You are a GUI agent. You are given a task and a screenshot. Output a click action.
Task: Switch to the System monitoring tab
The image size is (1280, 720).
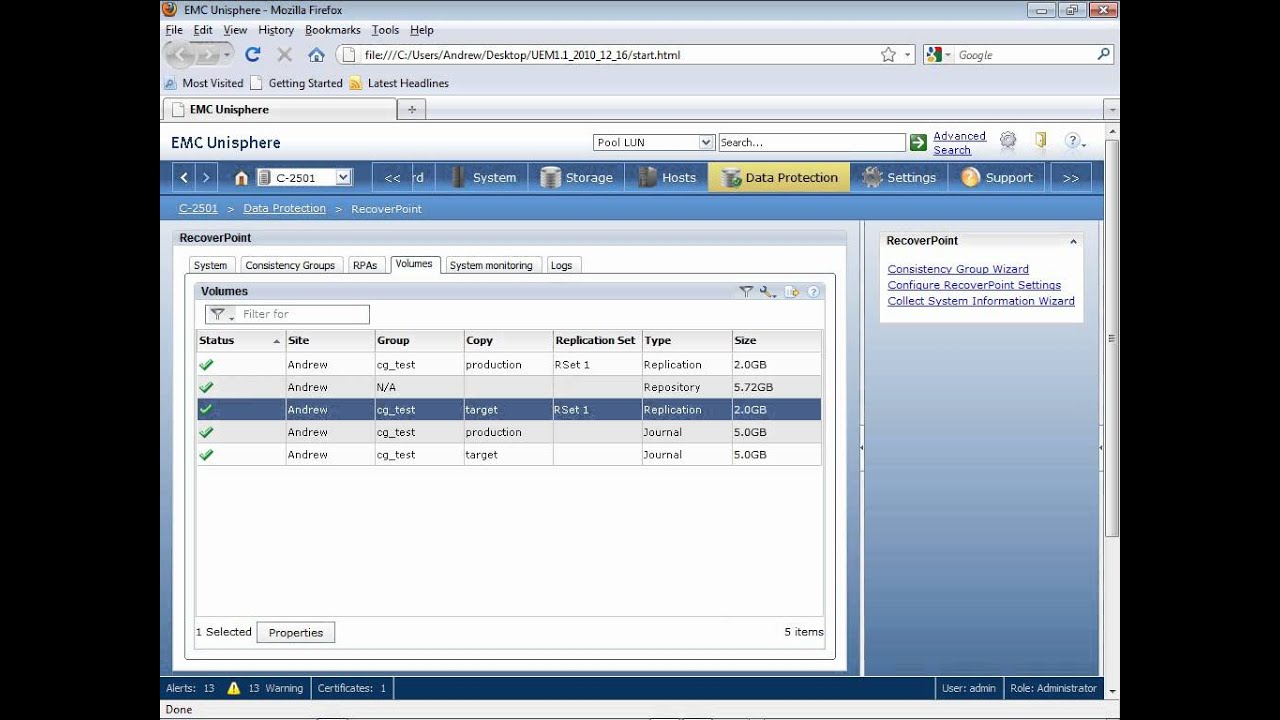491,265
